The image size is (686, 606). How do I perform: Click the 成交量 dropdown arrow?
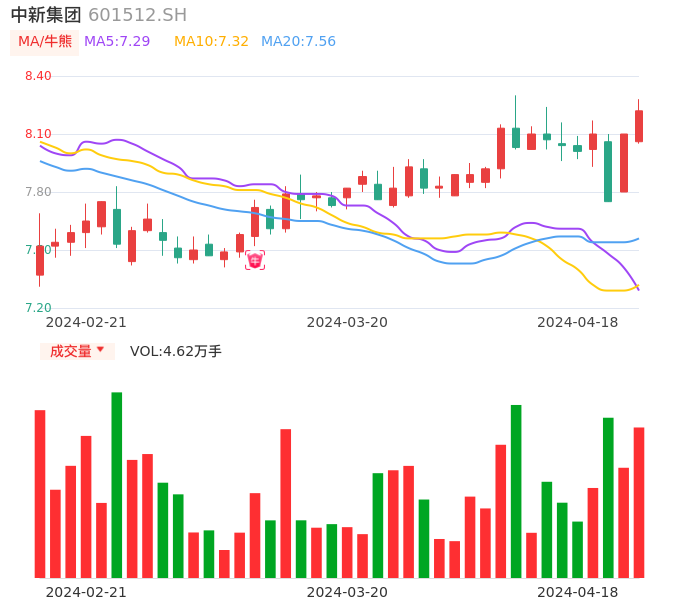click(100, 350)
